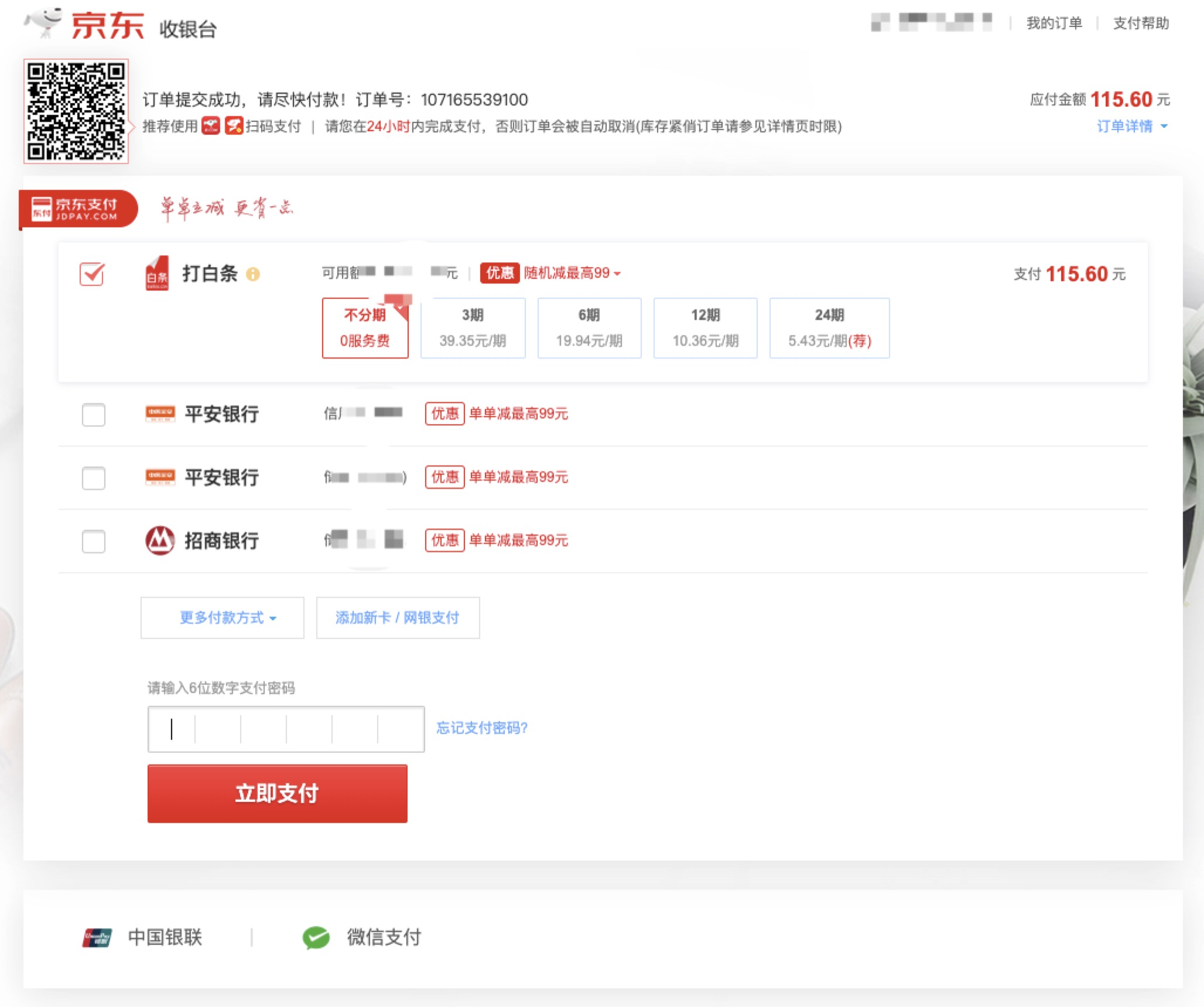The height and width of the screenshot is (1007, 1204).
Task: Expand the 订单详情 dropdown
Action: pyautogui.click(x=1131, y=127)
